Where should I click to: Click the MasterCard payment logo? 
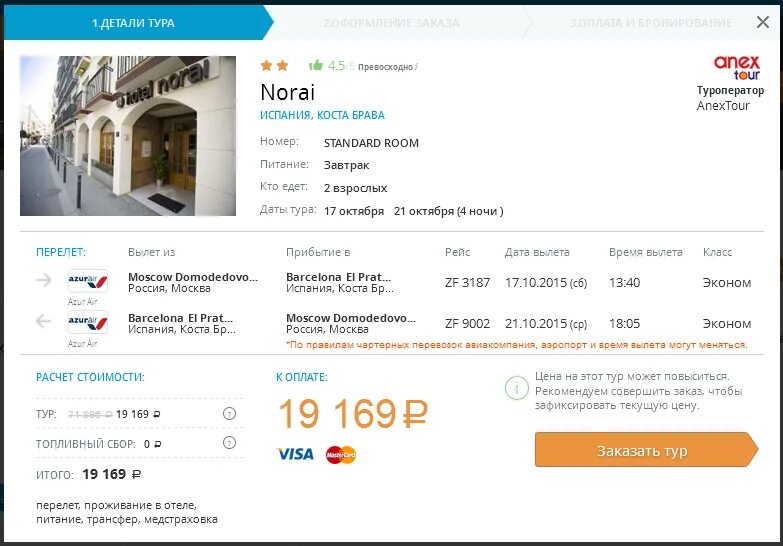(x=341, y=455)
